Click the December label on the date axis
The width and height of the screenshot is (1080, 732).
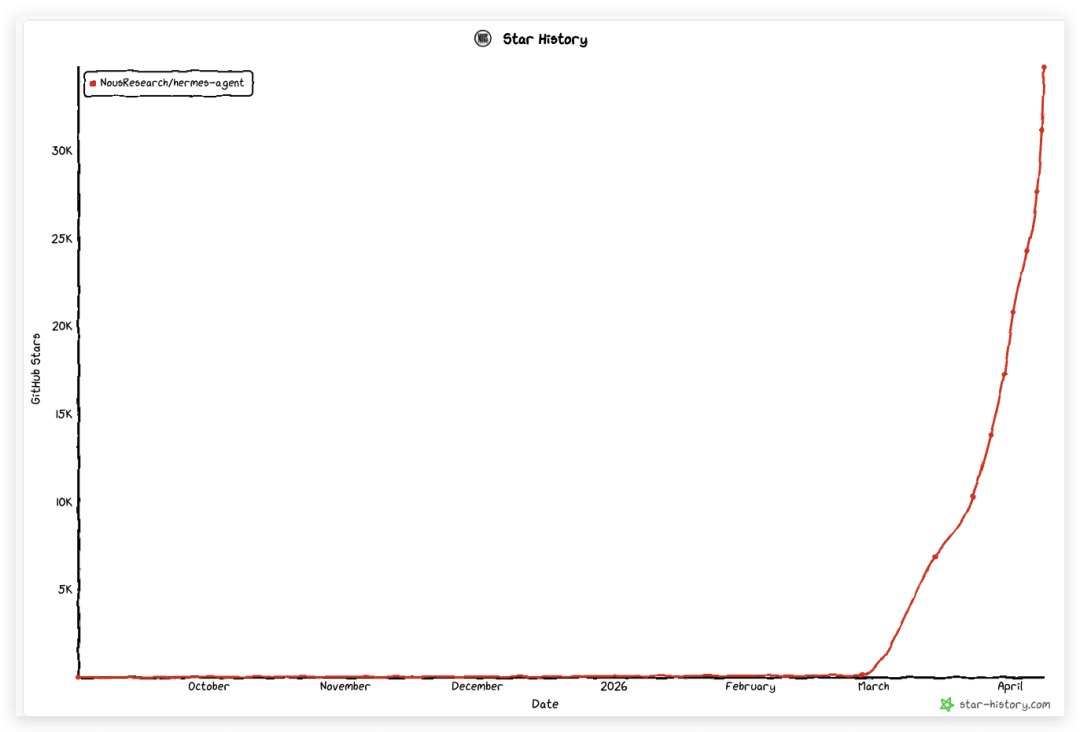(477, 687)
